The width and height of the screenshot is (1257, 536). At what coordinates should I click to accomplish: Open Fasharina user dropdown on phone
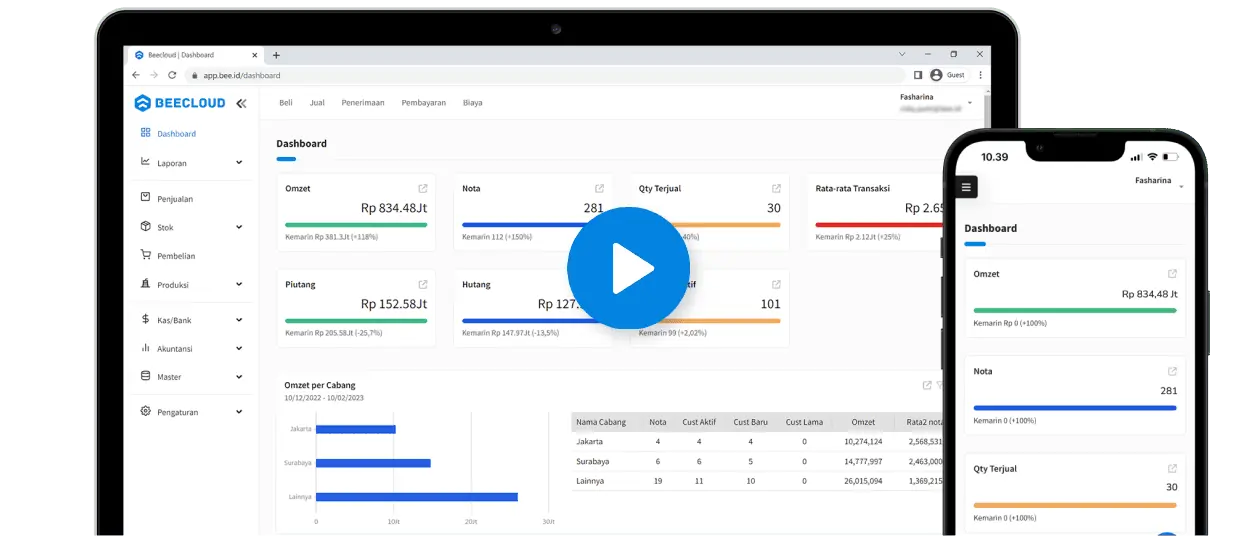[1181, 187]
